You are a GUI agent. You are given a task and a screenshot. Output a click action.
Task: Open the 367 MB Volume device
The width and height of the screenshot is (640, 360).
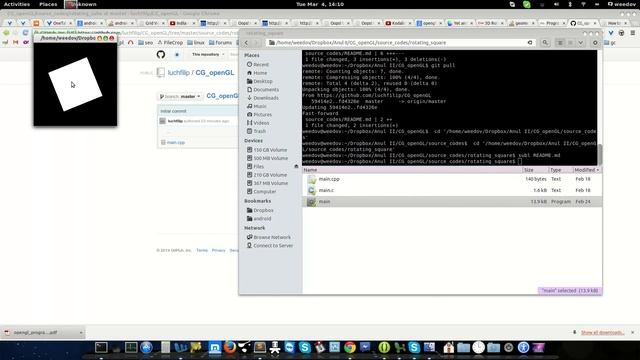pos(267,183)
